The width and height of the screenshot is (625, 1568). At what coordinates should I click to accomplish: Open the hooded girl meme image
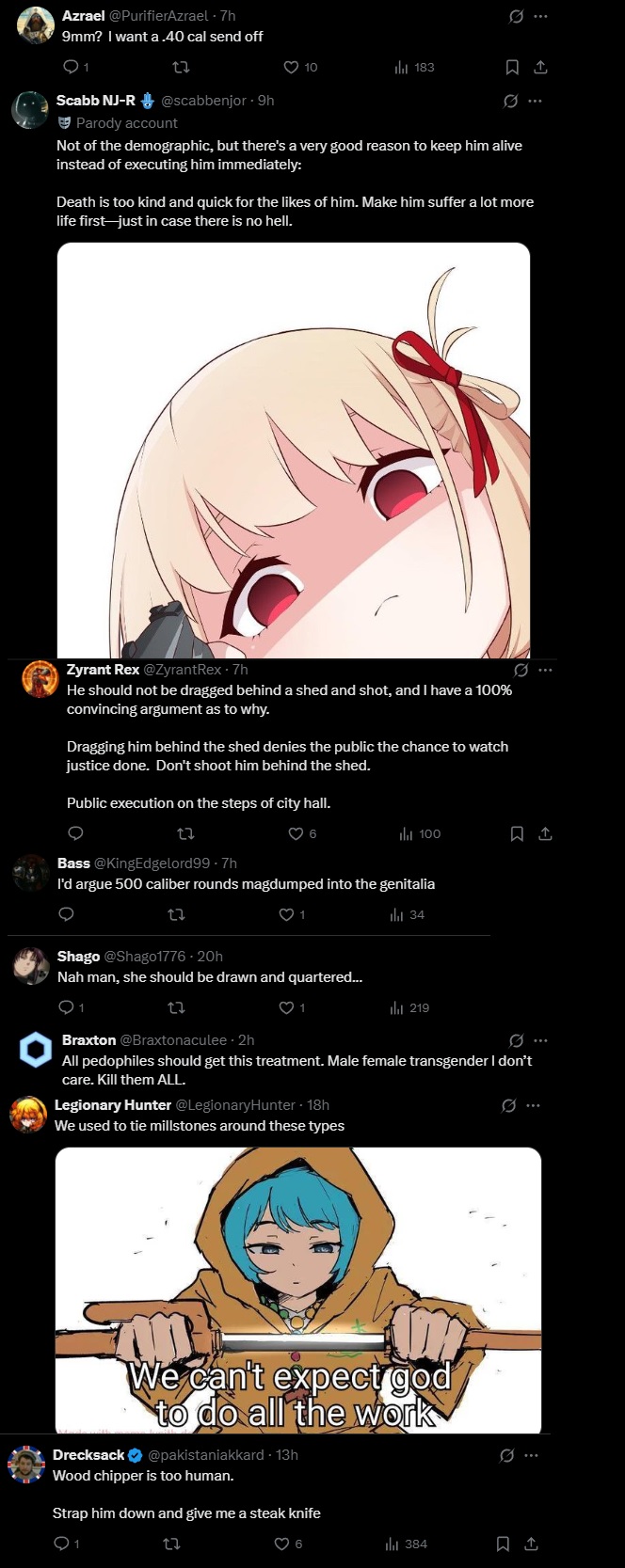click(x=298, y=1291)
